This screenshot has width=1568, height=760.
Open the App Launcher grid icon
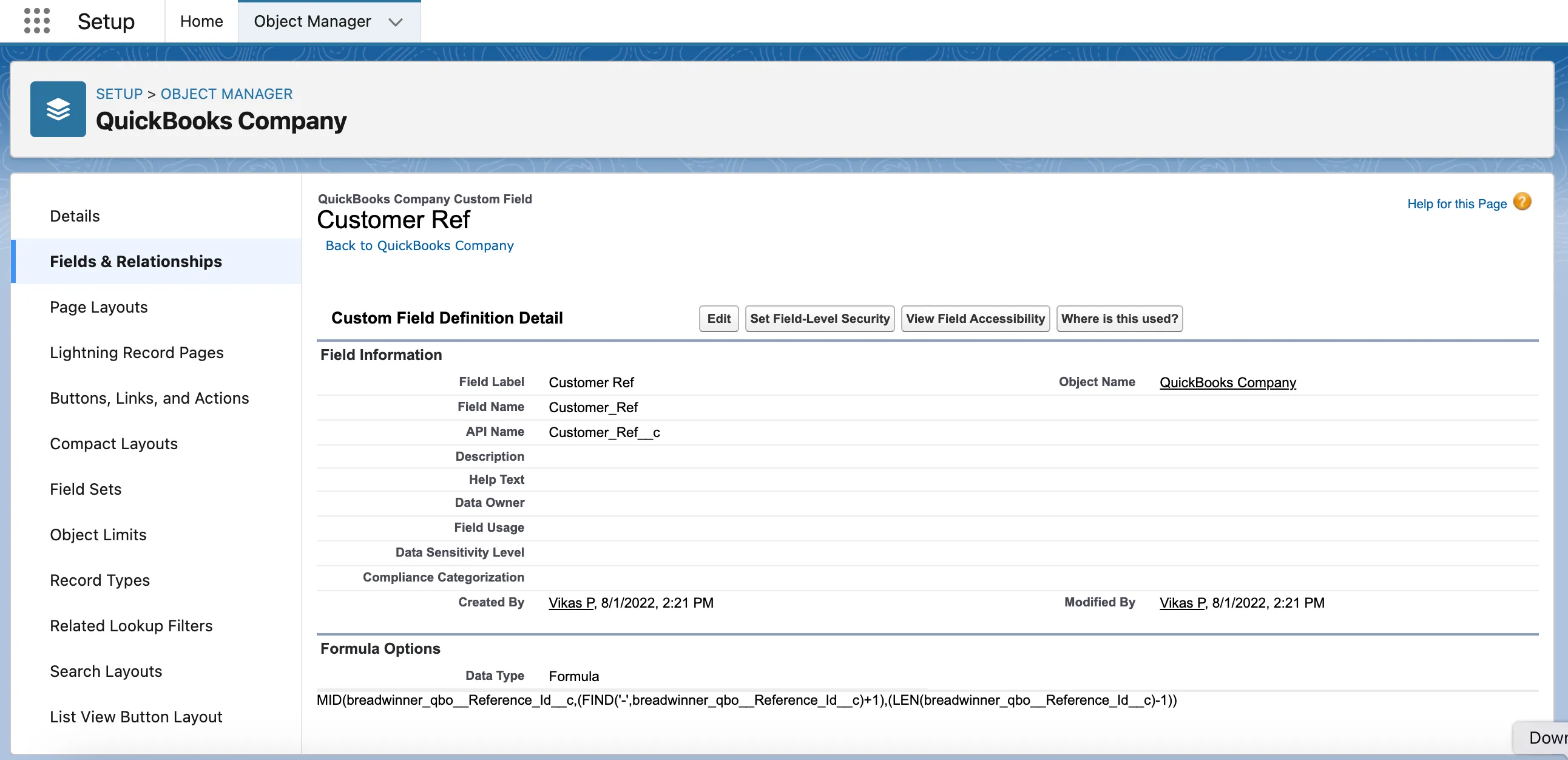[x=36, y=21]
